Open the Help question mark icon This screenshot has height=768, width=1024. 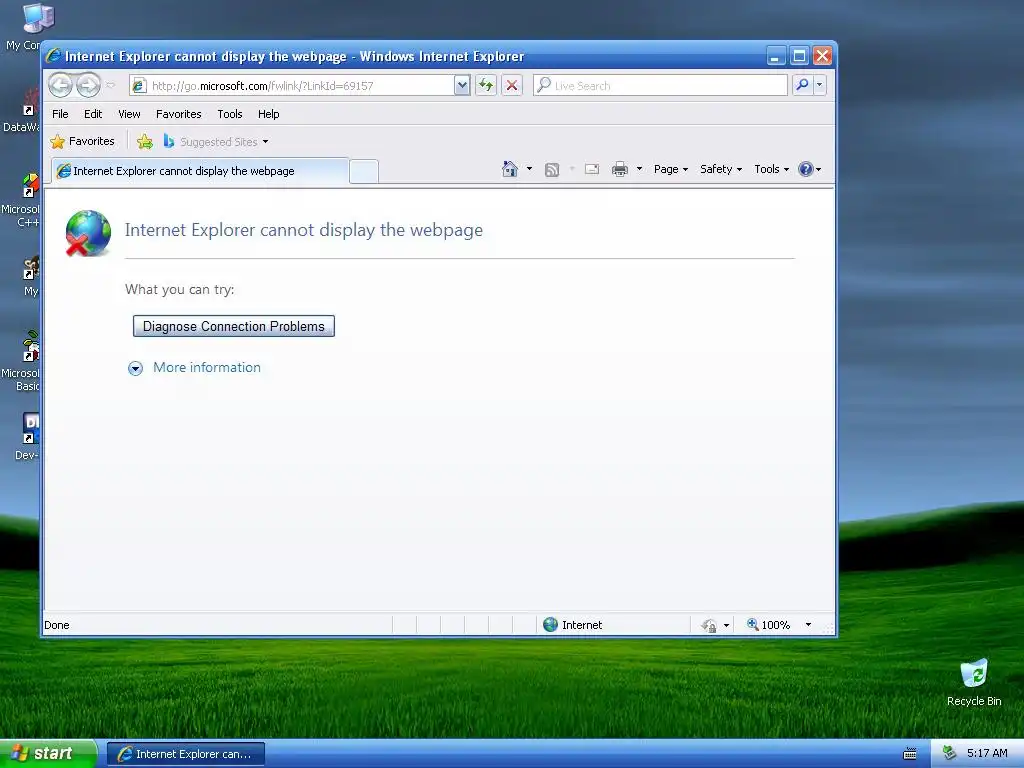pyautogui.click(x=806, y=169)
